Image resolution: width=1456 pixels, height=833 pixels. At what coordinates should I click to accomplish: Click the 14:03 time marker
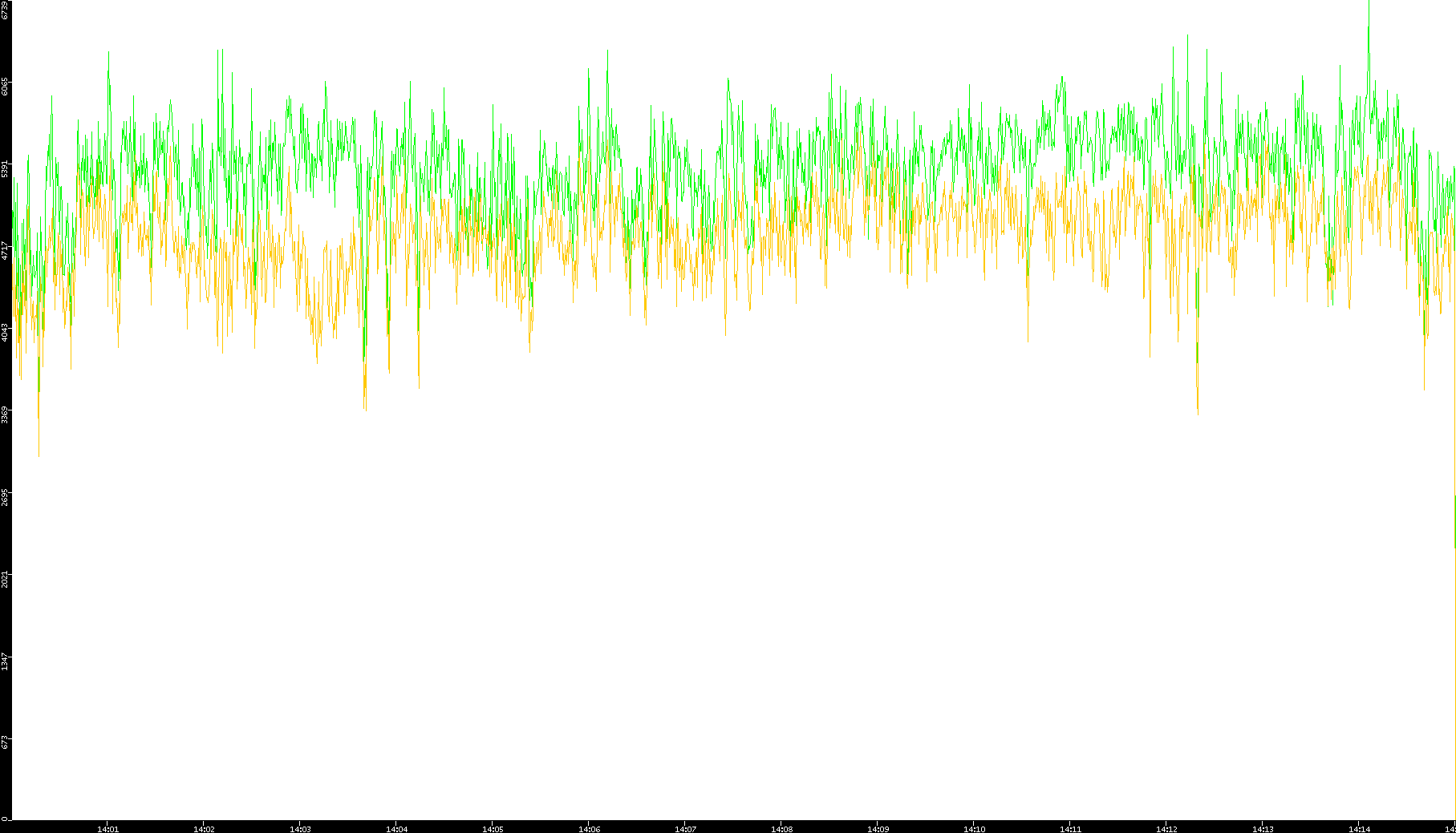[300, 829]
